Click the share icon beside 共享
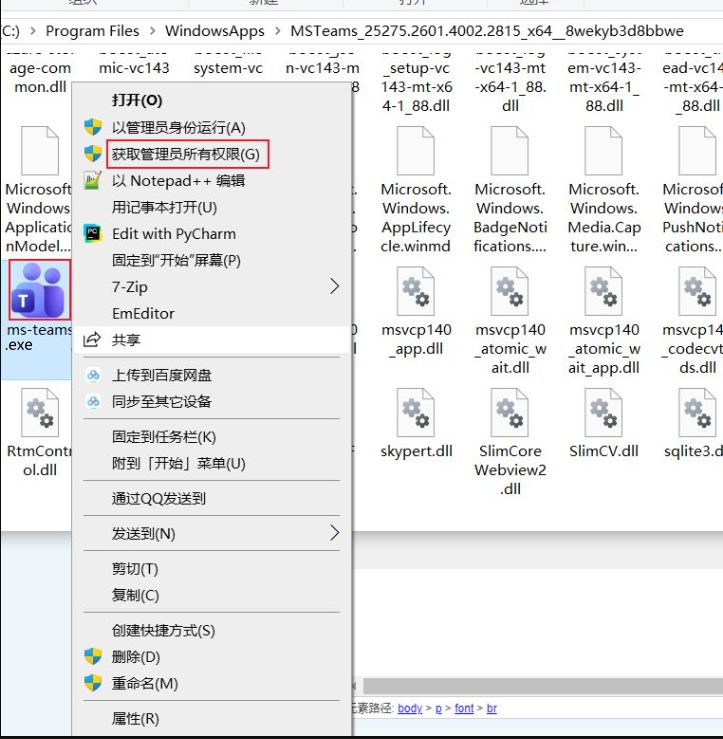 [x=93, y=340]
